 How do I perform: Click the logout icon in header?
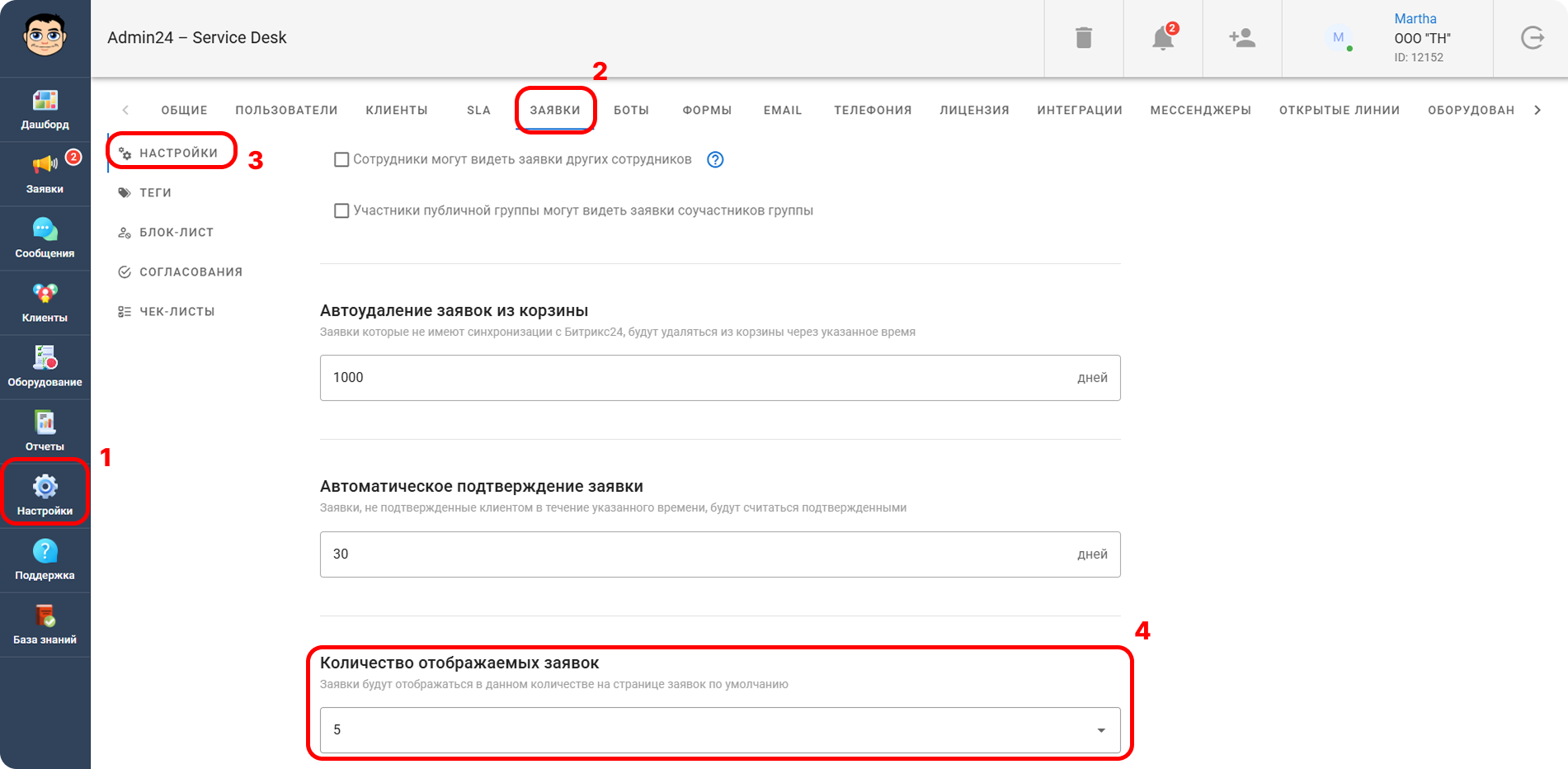pos(1533,38)
